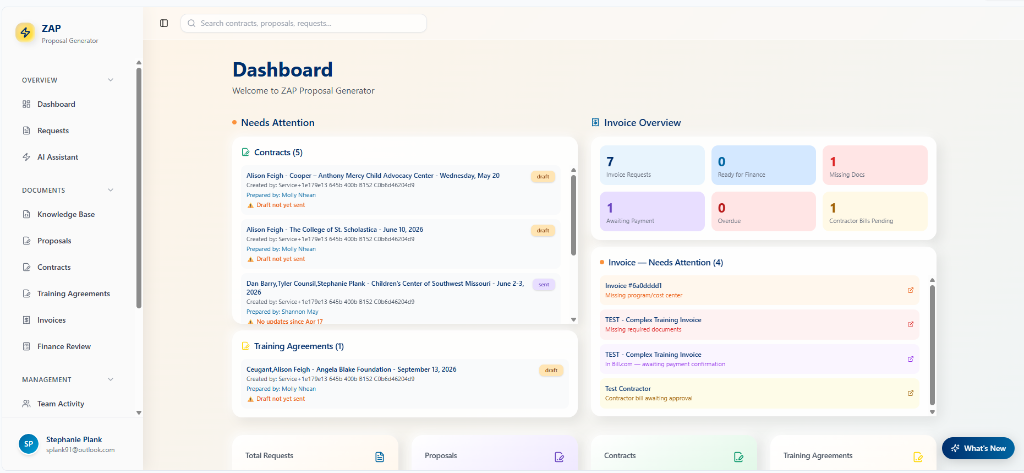
Task: Open external link icon for Invoice #6a0dddd1
Action: tap(911, 290)
